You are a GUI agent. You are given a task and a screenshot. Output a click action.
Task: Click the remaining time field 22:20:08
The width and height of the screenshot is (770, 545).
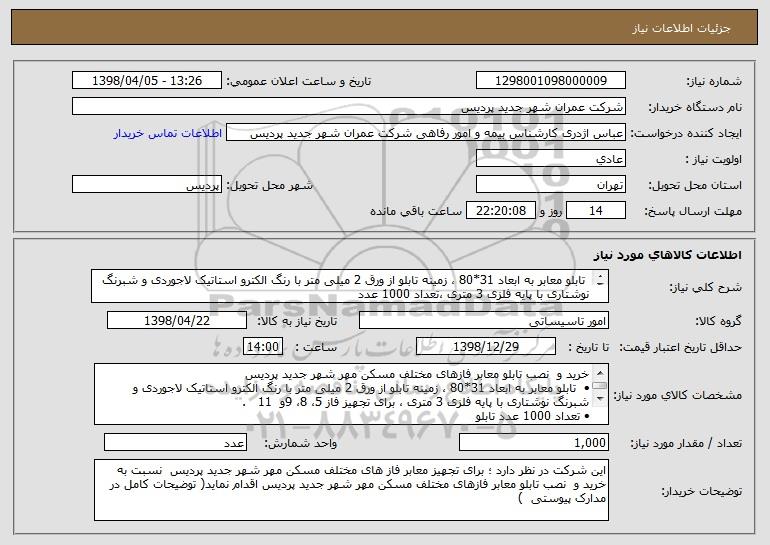point(500,211)
